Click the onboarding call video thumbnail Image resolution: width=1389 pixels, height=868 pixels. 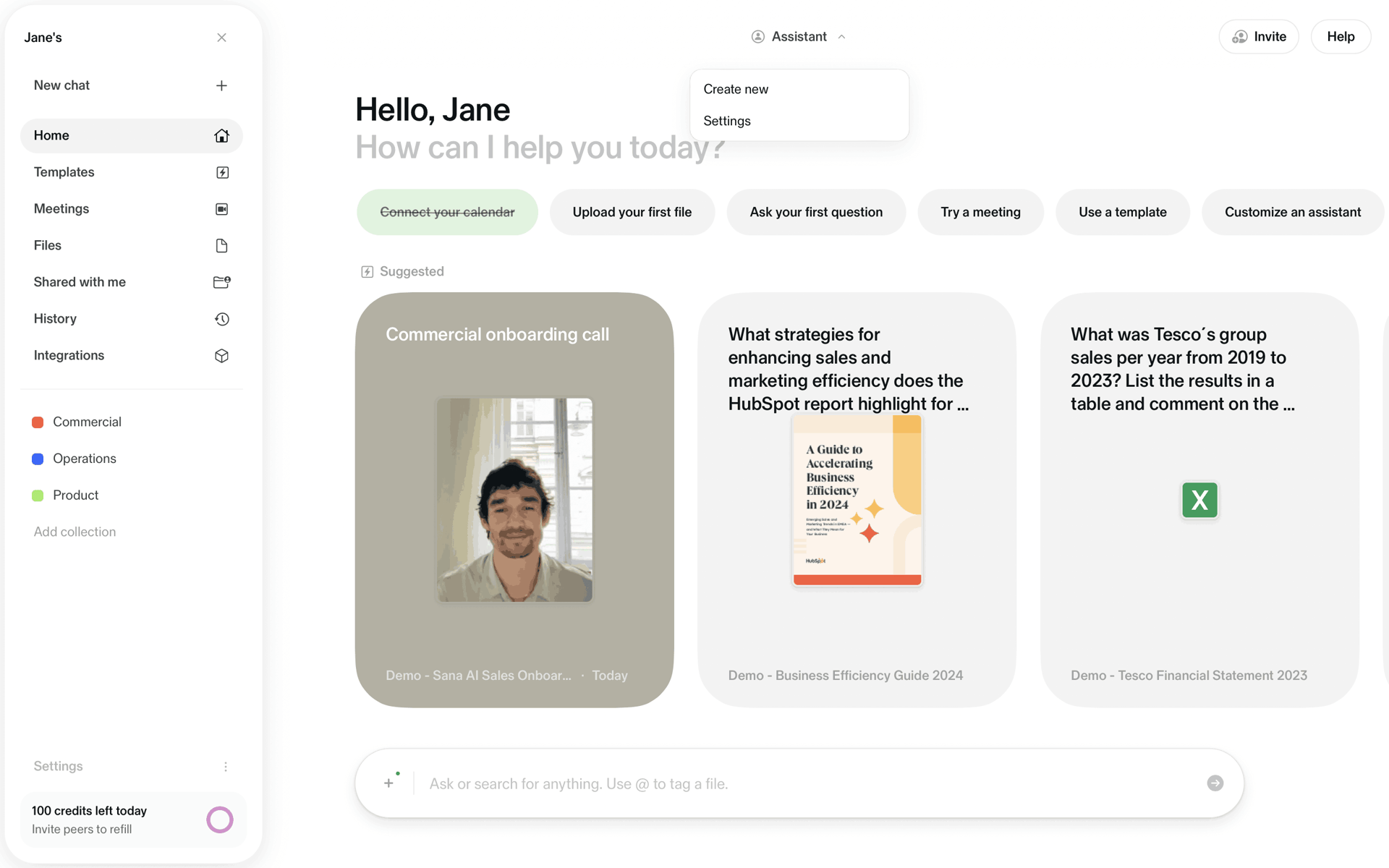point(514,500)
